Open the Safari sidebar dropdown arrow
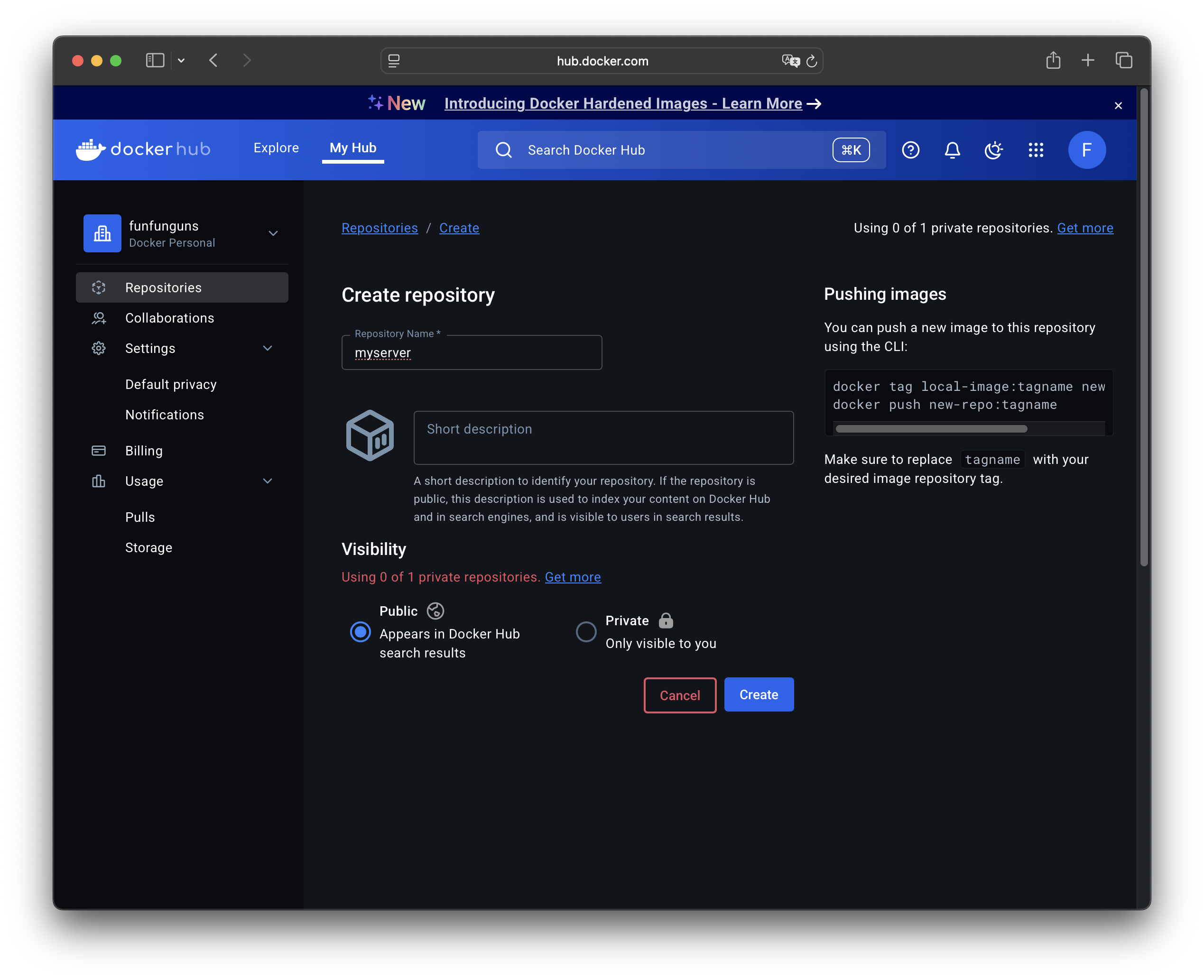The width and height of the screenshot is (1204, 980). (181, 60)
